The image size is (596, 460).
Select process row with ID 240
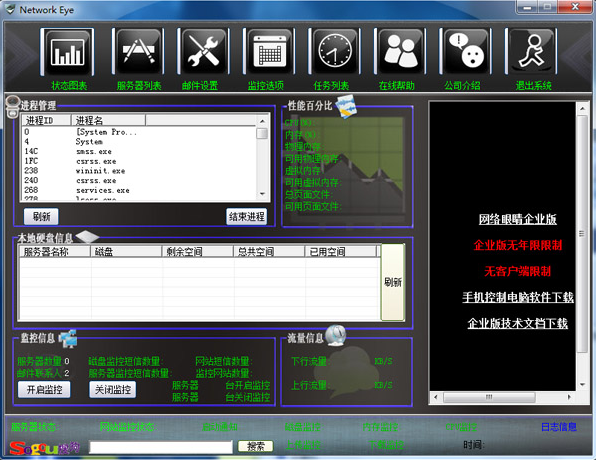[139, 181]
